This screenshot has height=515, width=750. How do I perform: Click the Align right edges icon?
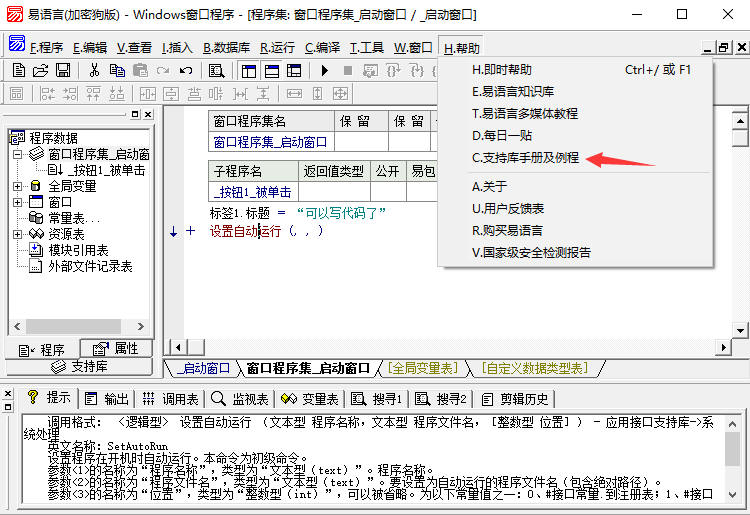point(70,94)
